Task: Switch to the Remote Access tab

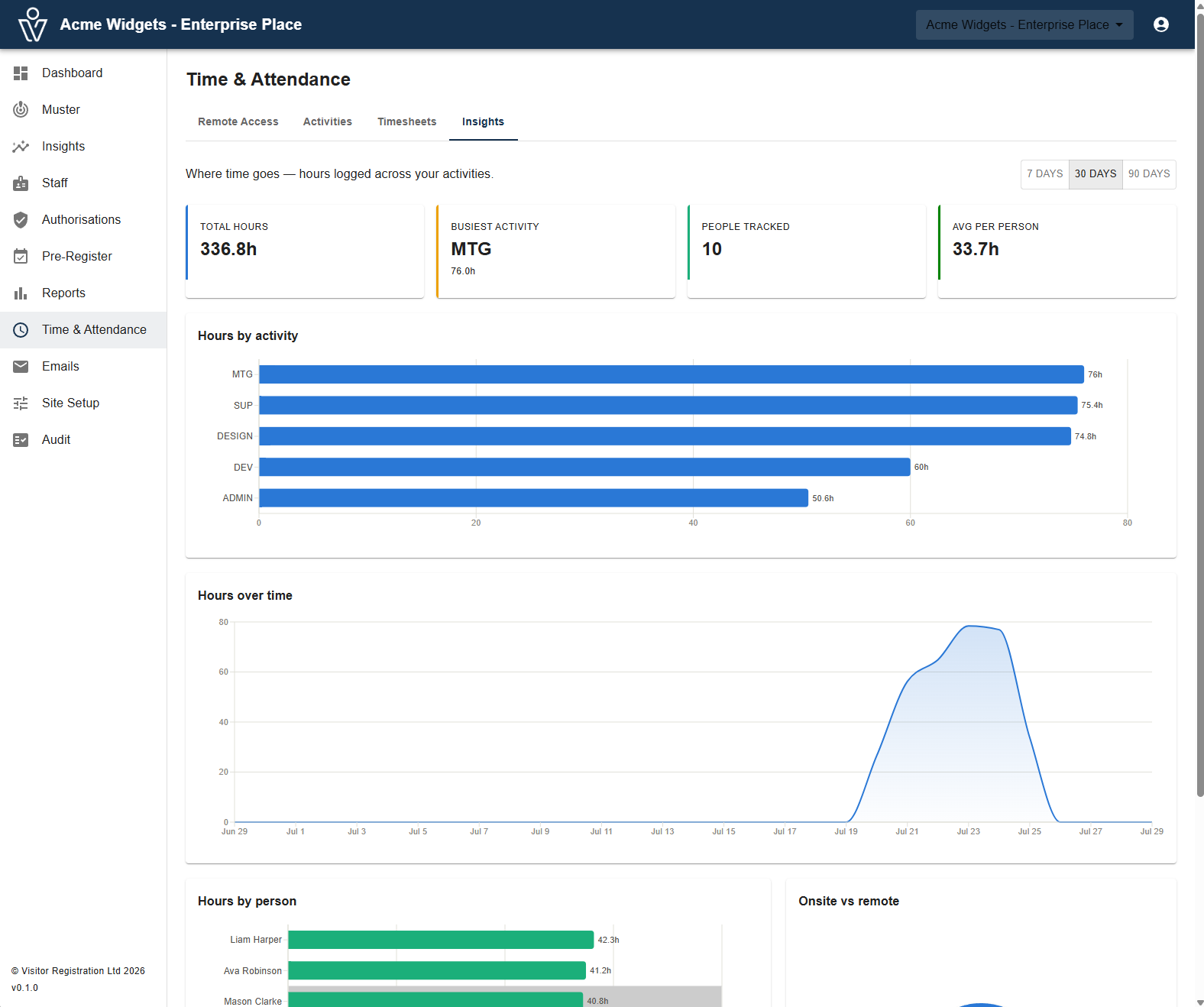Action: click(238, 122)
